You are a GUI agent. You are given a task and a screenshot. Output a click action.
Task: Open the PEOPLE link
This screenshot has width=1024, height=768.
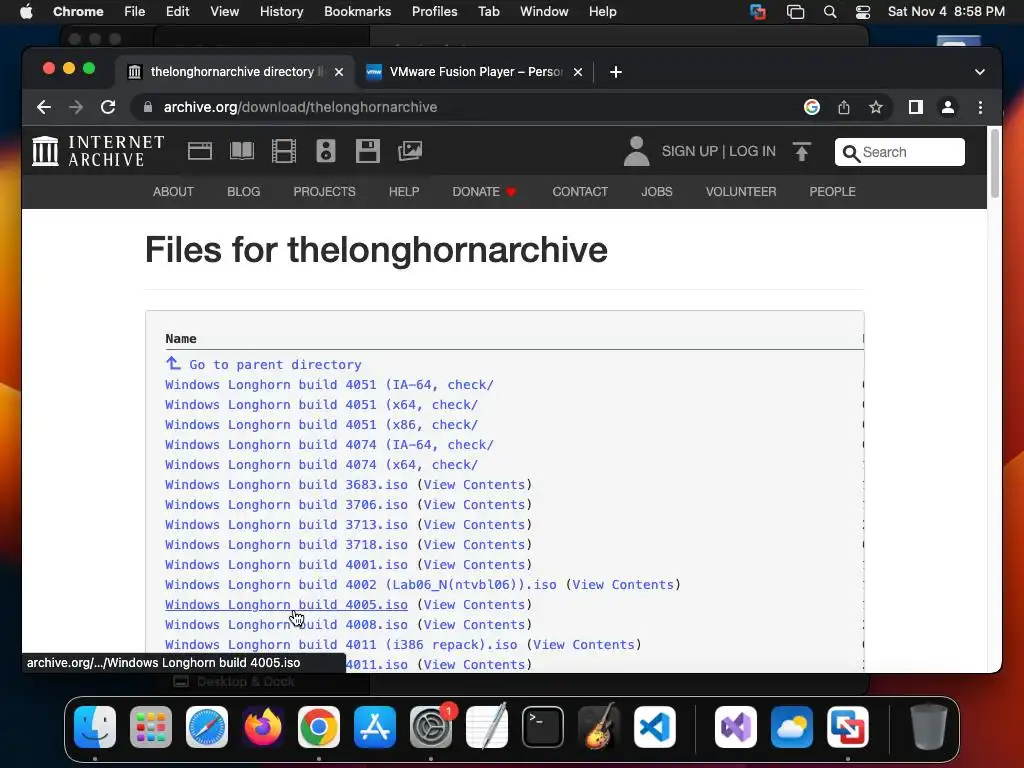832,191
